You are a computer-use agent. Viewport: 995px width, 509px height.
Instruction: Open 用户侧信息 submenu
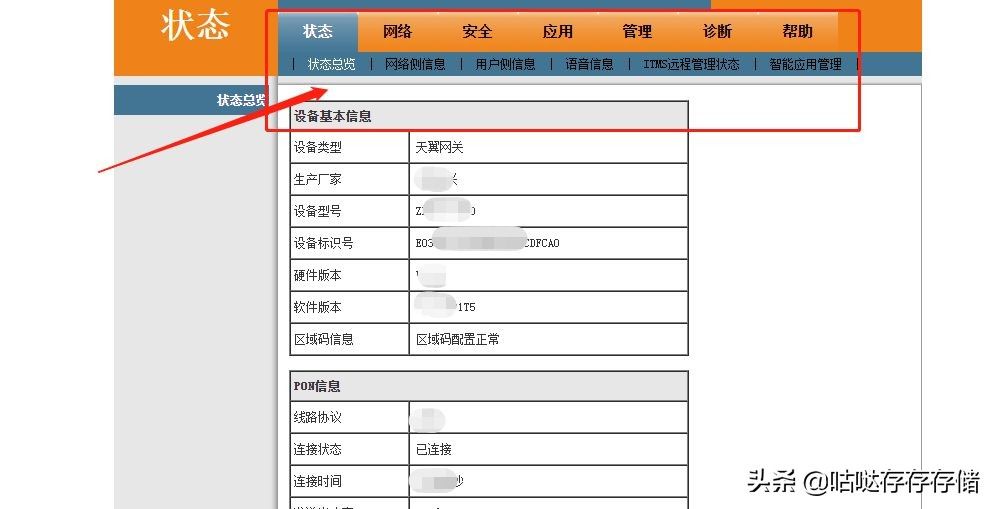(505, 64)
